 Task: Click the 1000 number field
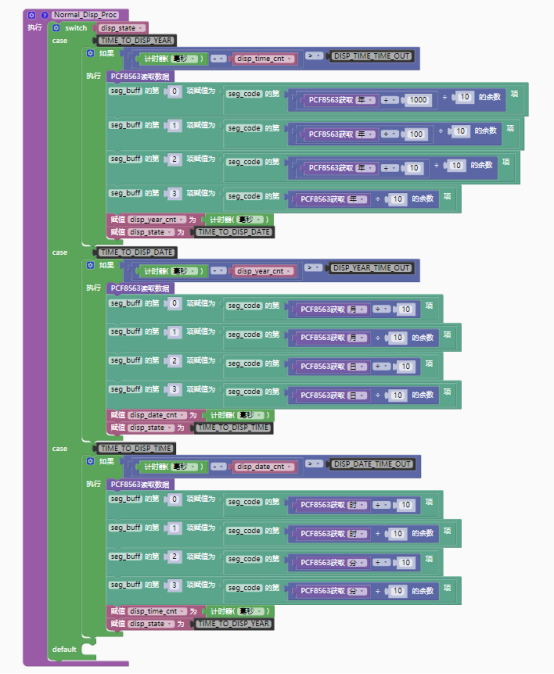click(418, 100)
